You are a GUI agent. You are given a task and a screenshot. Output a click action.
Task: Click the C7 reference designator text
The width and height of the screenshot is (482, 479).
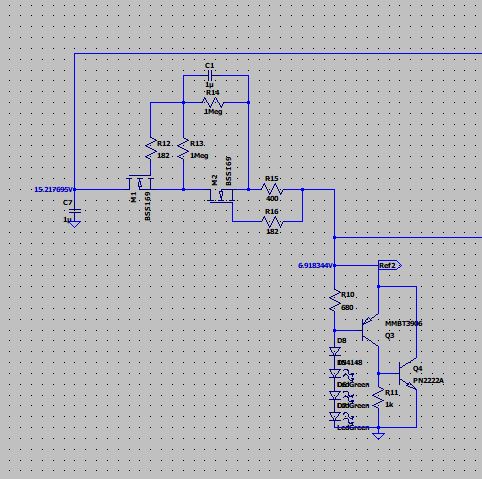coord(67,202)
